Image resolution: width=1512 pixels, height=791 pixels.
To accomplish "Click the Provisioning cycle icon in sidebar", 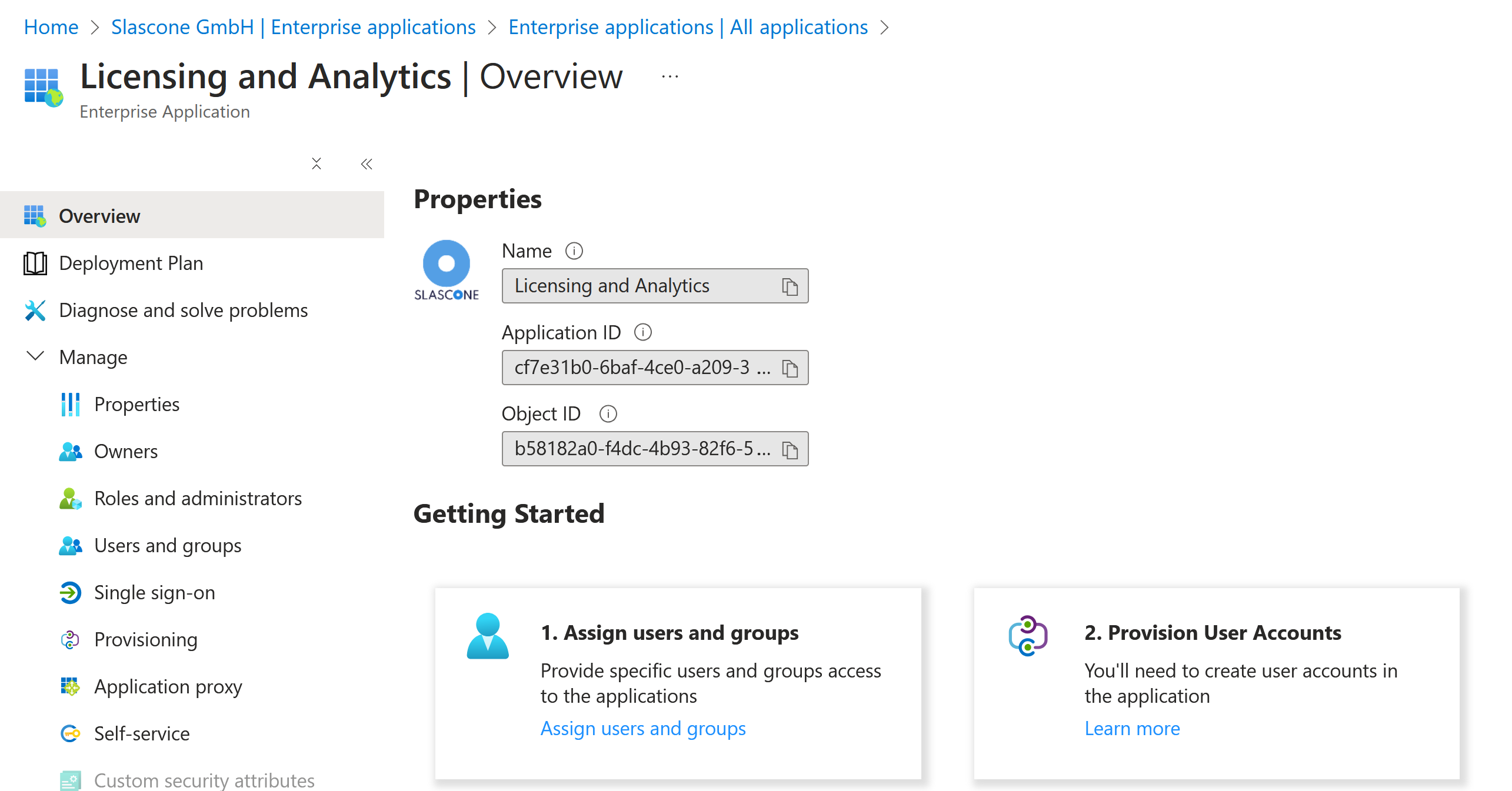I will [x=70, y=639].
